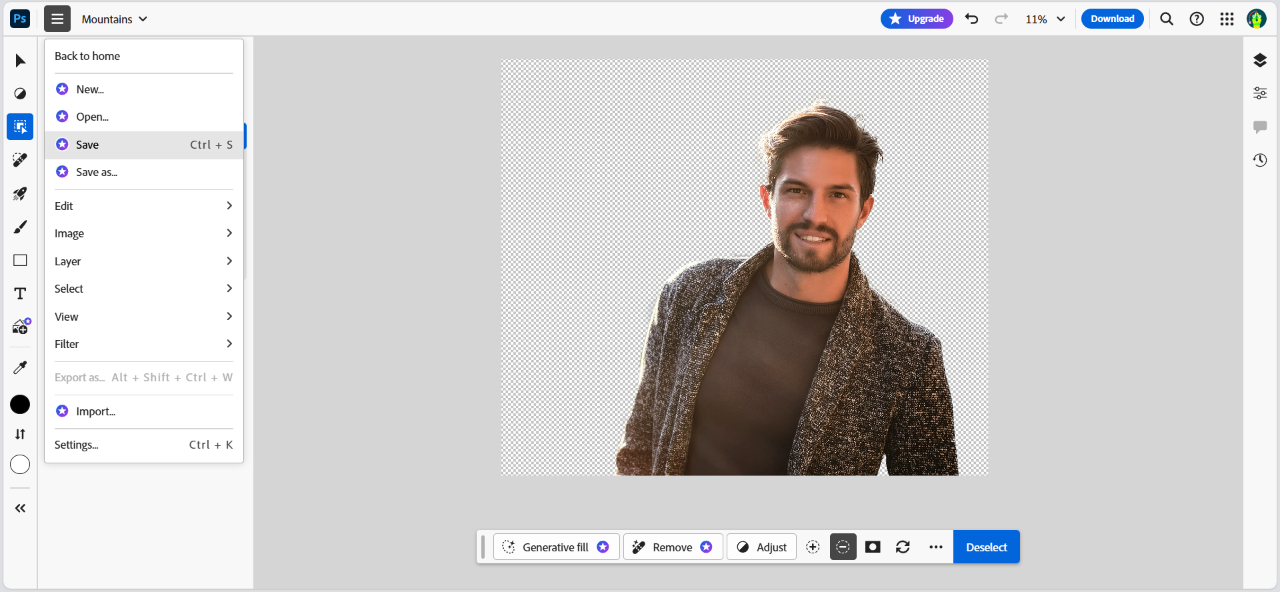Open the 11% zoom level dropdown

(1045, 19)
